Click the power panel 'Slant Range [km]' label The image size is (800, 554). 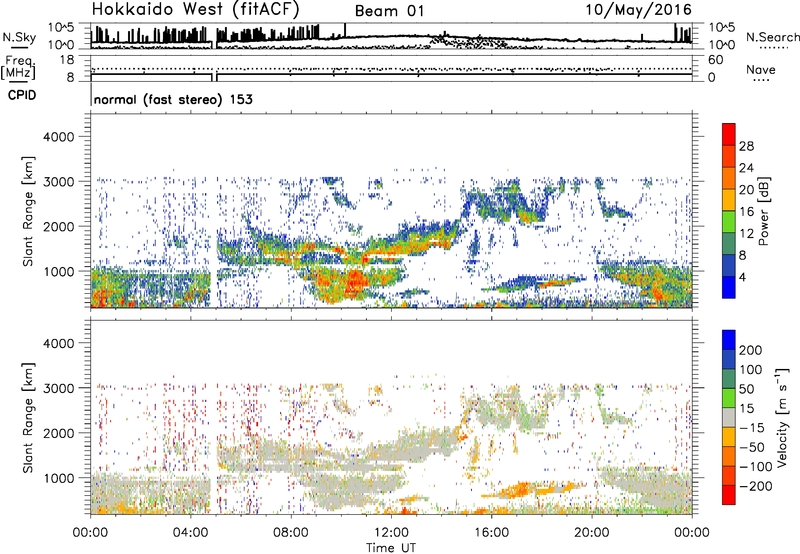pyautogui.click(x=28, y=211)
